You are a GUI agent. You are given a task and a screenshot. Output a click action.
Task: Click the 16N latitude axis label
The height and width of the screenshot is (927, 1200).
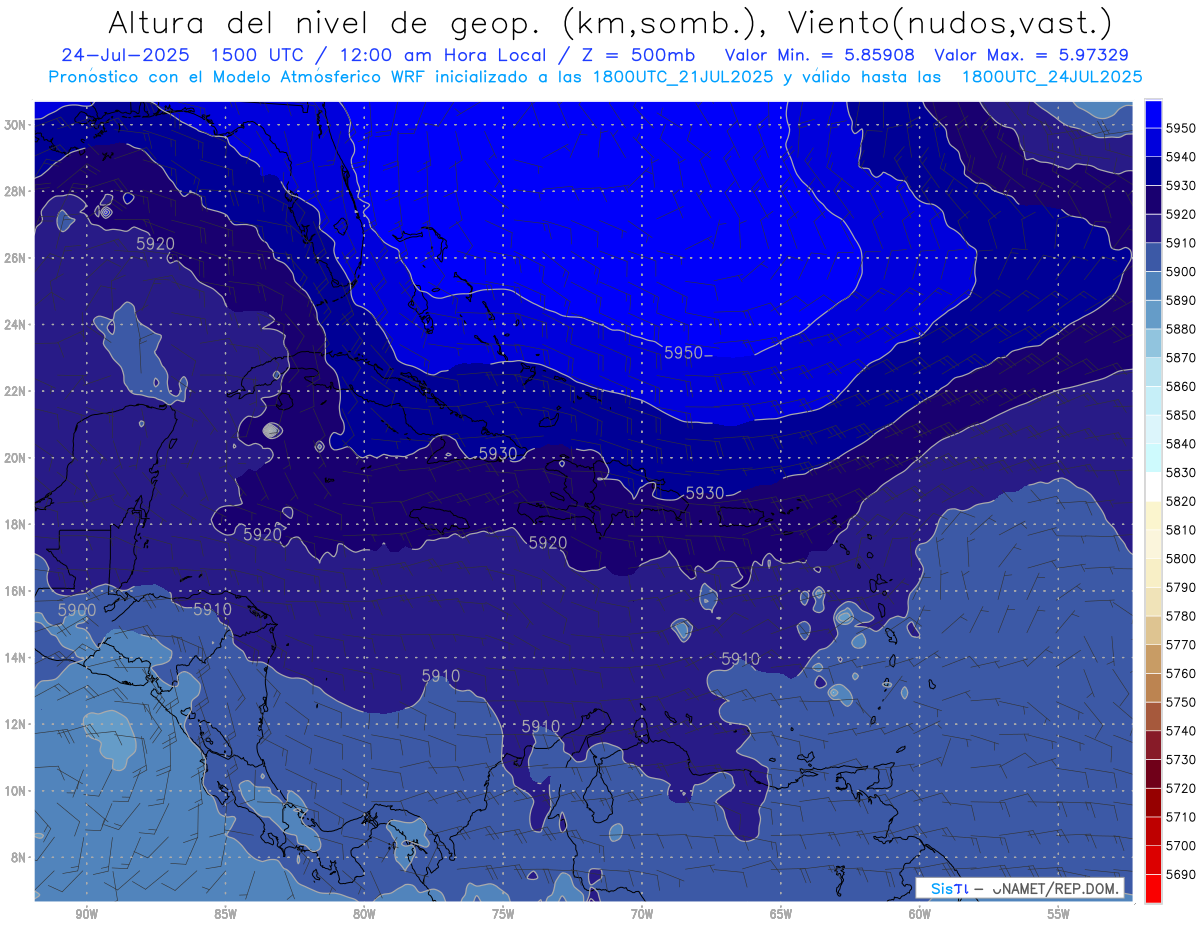coord(16,591)
